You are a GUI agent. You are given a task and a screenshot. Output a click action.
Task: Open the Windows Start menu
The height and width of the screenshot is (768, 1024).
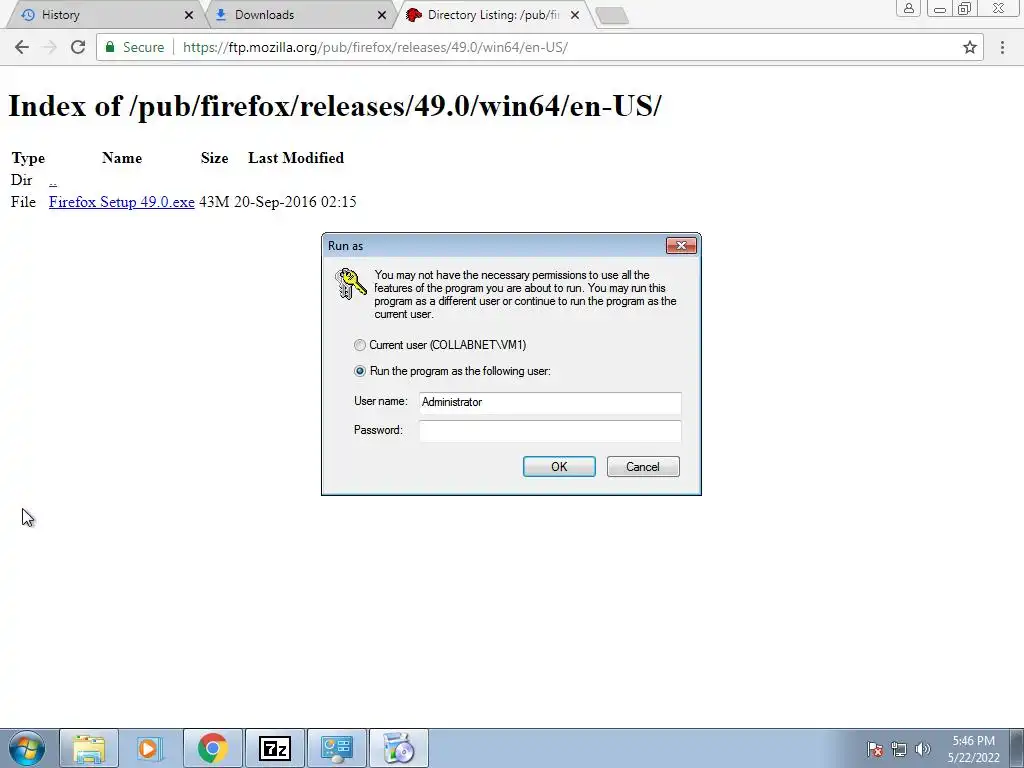[27, 748]
